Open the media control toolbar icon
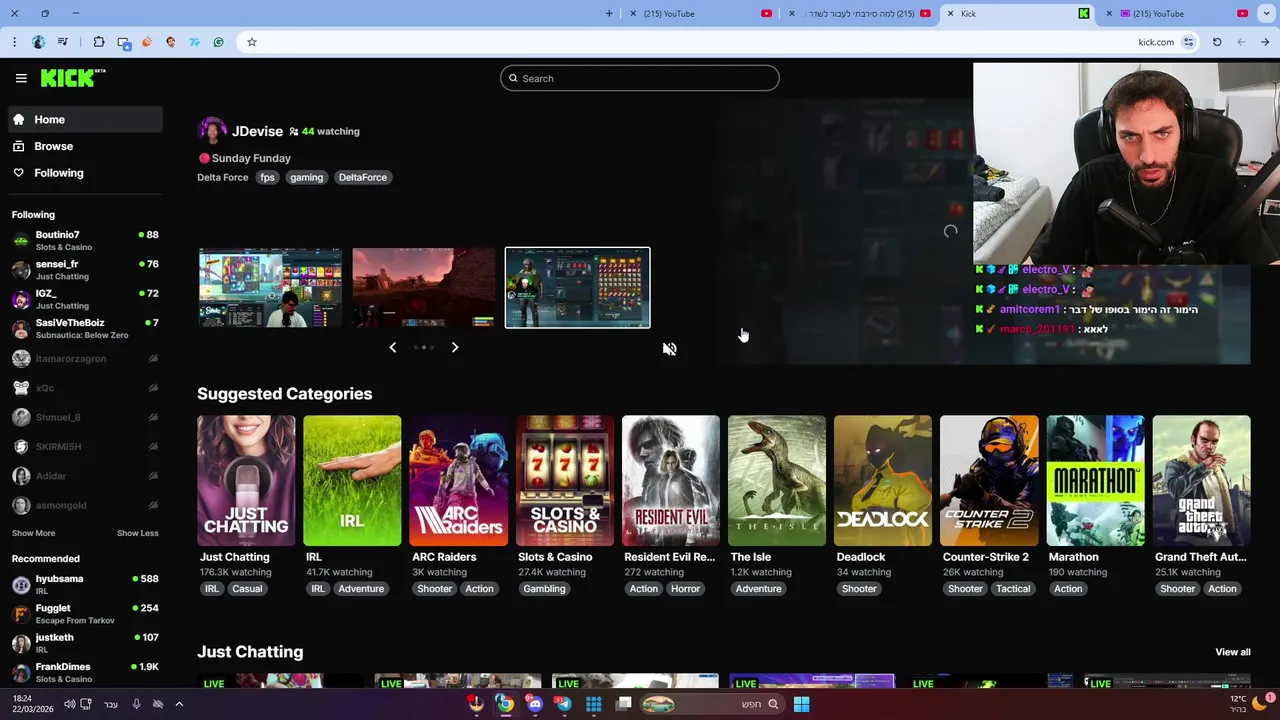Screen dimensions: 1280x720 tap(63, 42)
